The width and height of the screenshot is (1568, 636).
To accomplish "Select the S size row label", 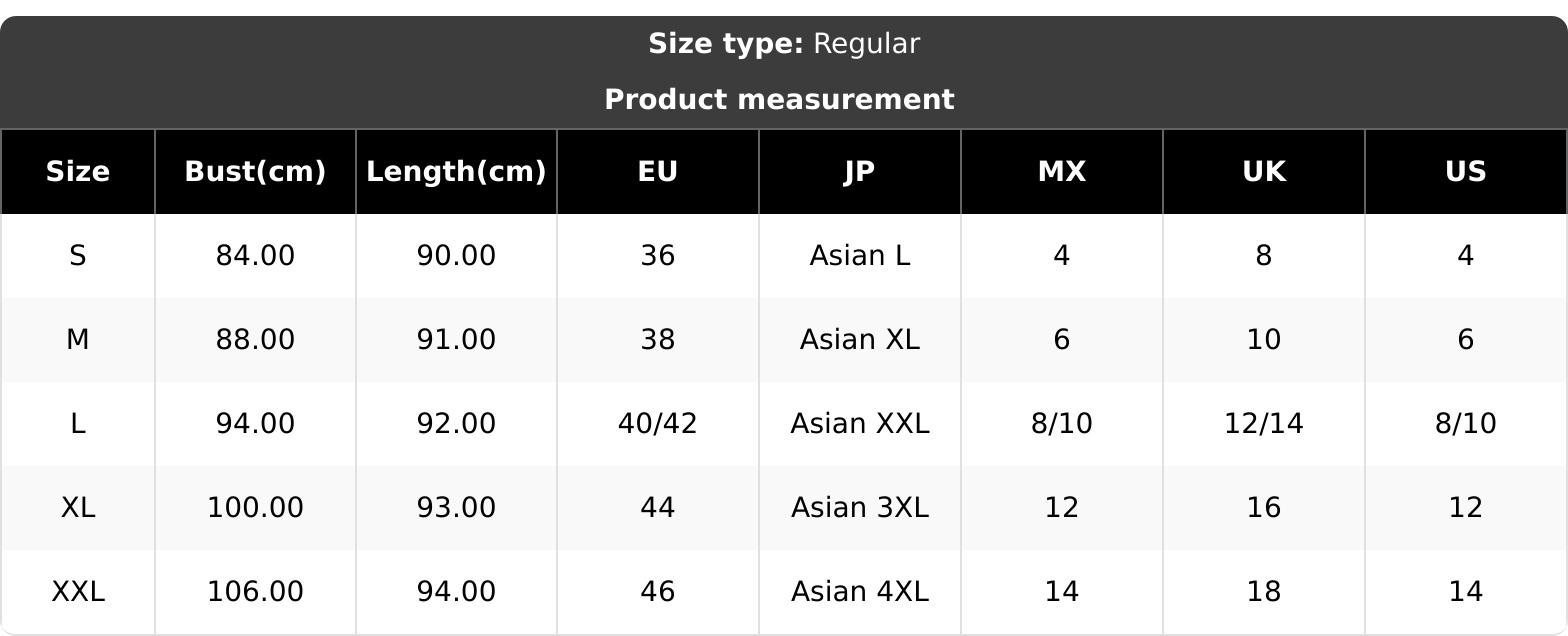I will coord(77,256).
